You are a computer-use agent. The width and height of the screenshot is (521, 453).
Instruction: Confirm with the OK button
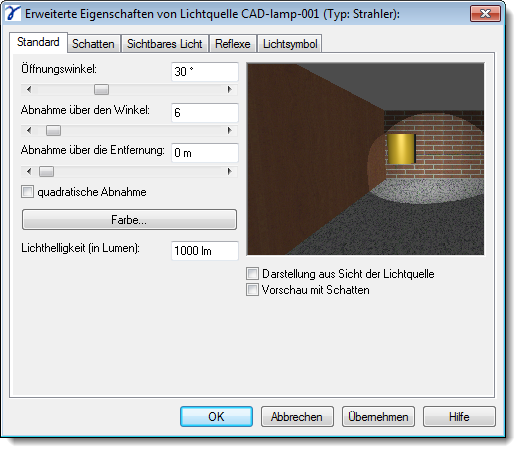click(216, 417)
